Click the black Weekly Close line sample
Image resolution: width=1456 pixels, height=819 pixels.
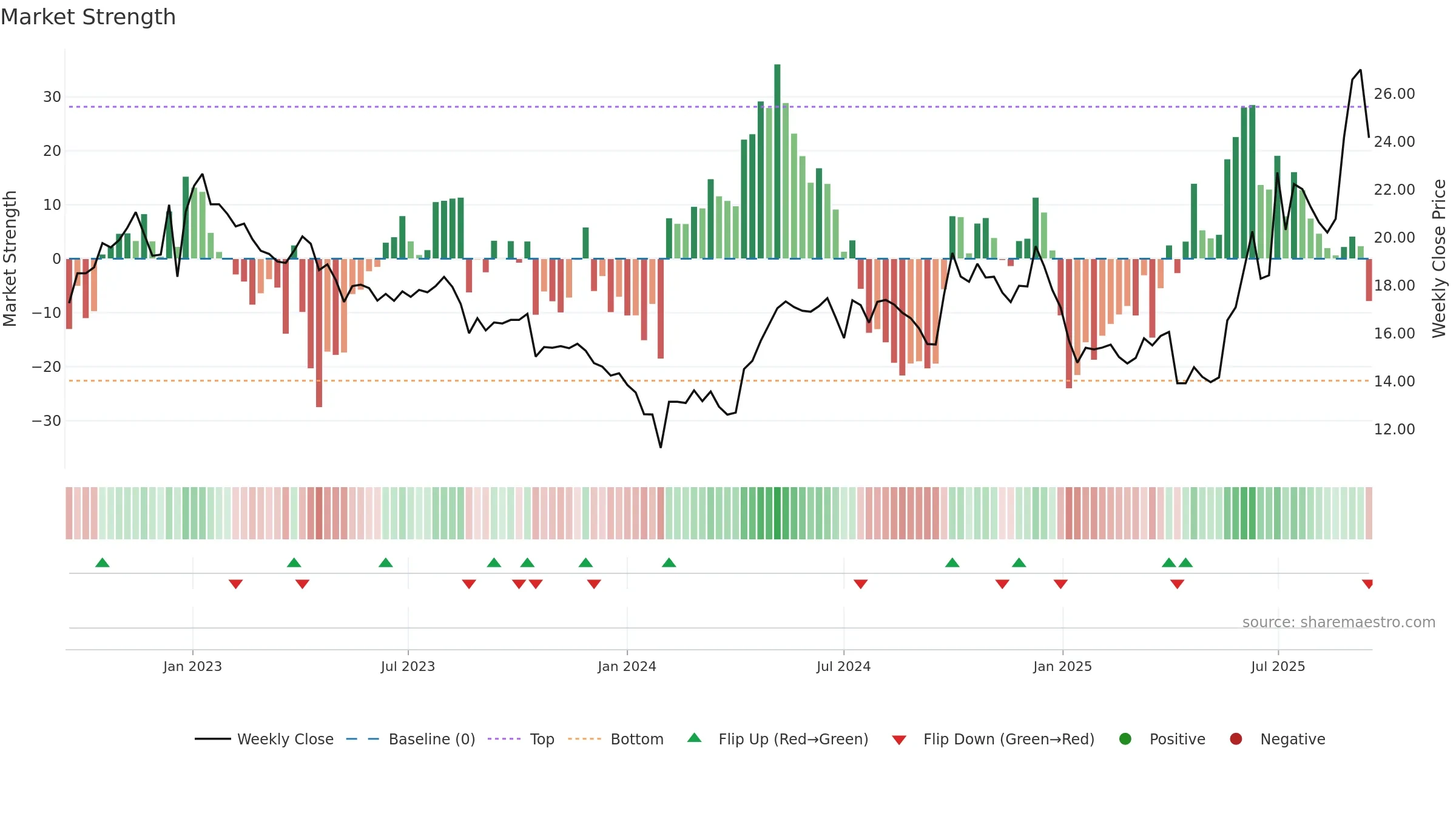click(212, 739)
